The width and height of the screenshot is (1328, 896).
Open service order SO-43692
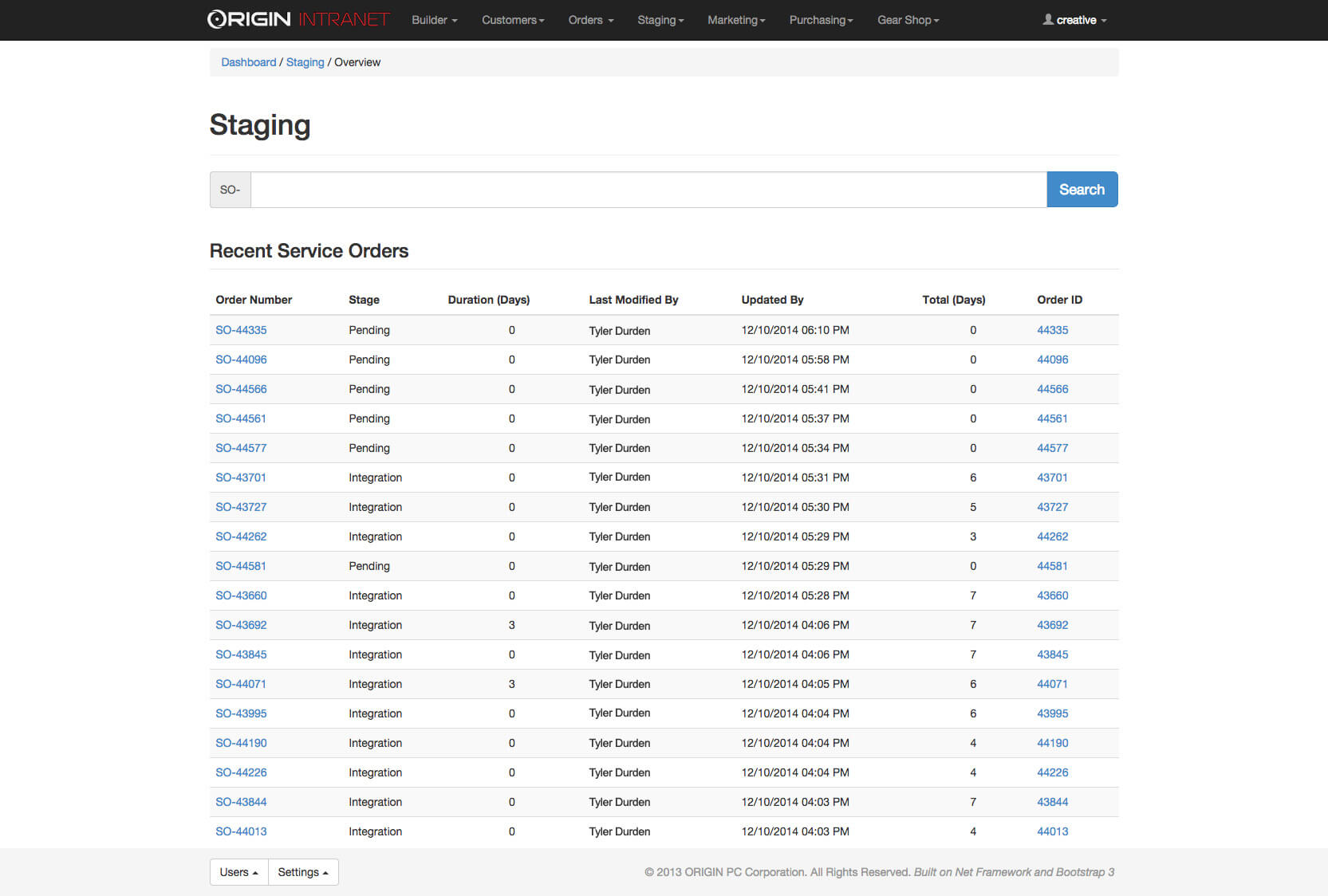pyautogui.click(x=241, y=625)
